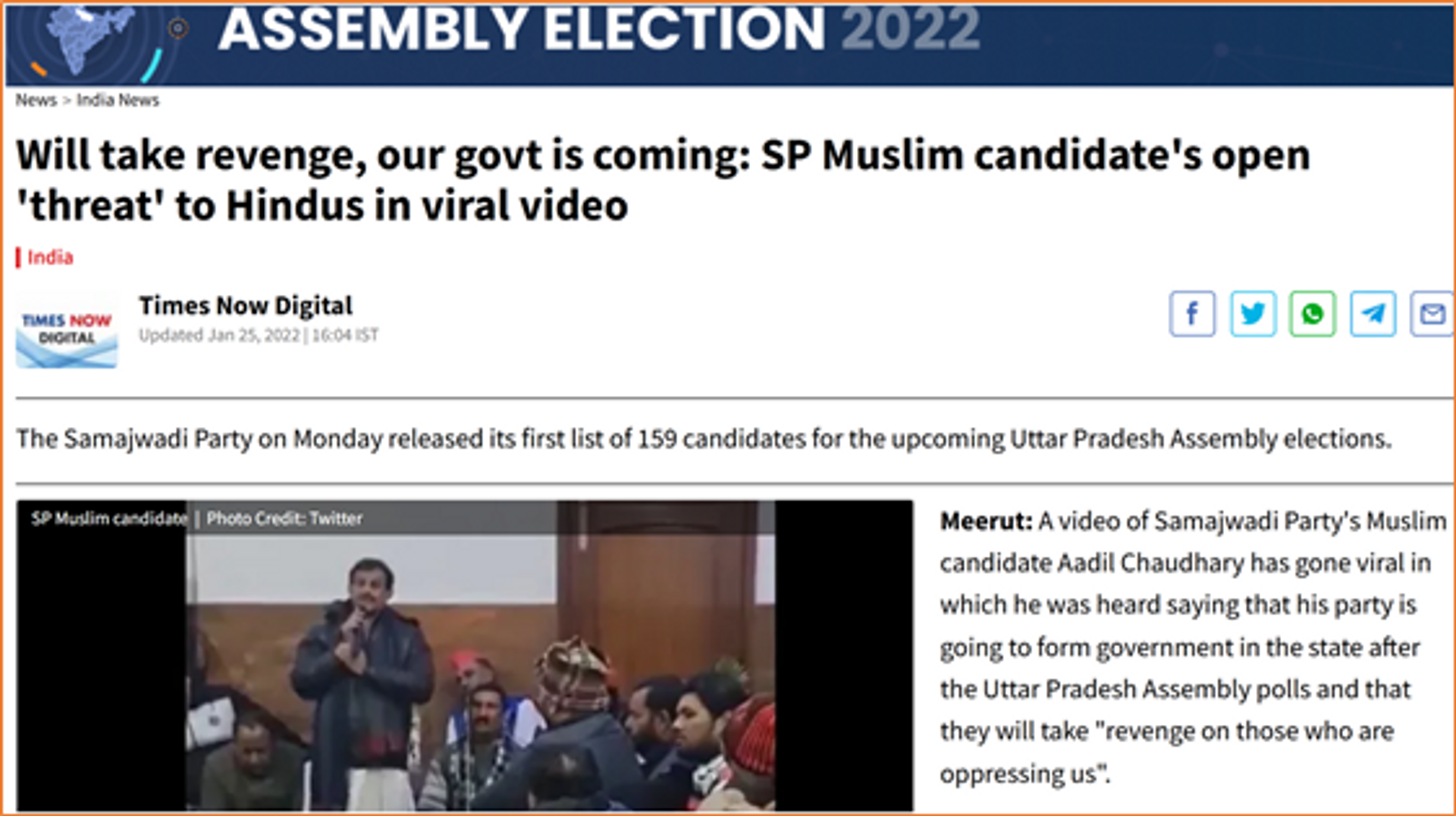Open Times Now Digital author name
This screenshot has height=816, width=1456.
click(246, 306)
